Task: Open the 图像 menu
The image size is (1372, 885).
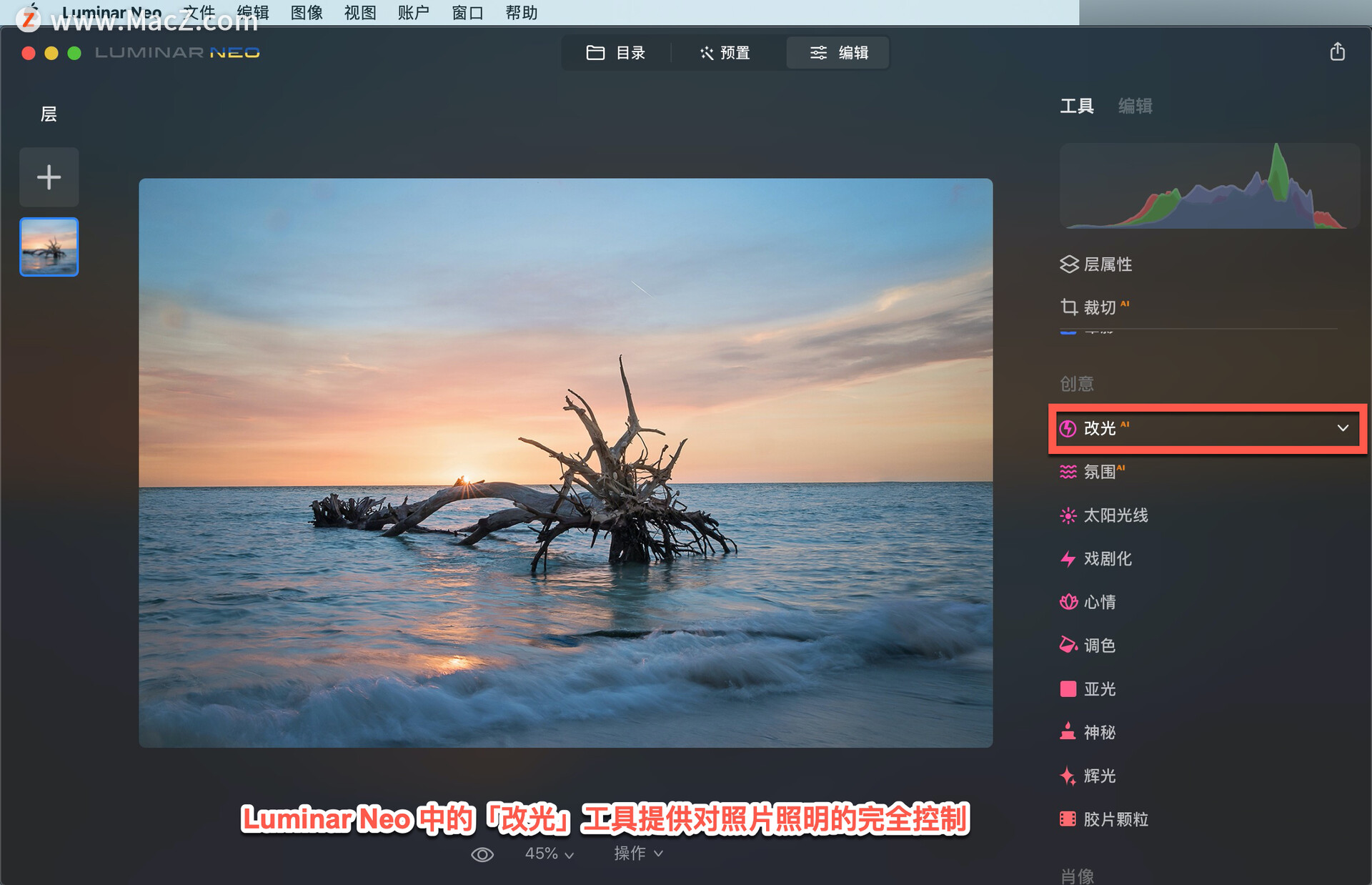Action: click(307, 13)
